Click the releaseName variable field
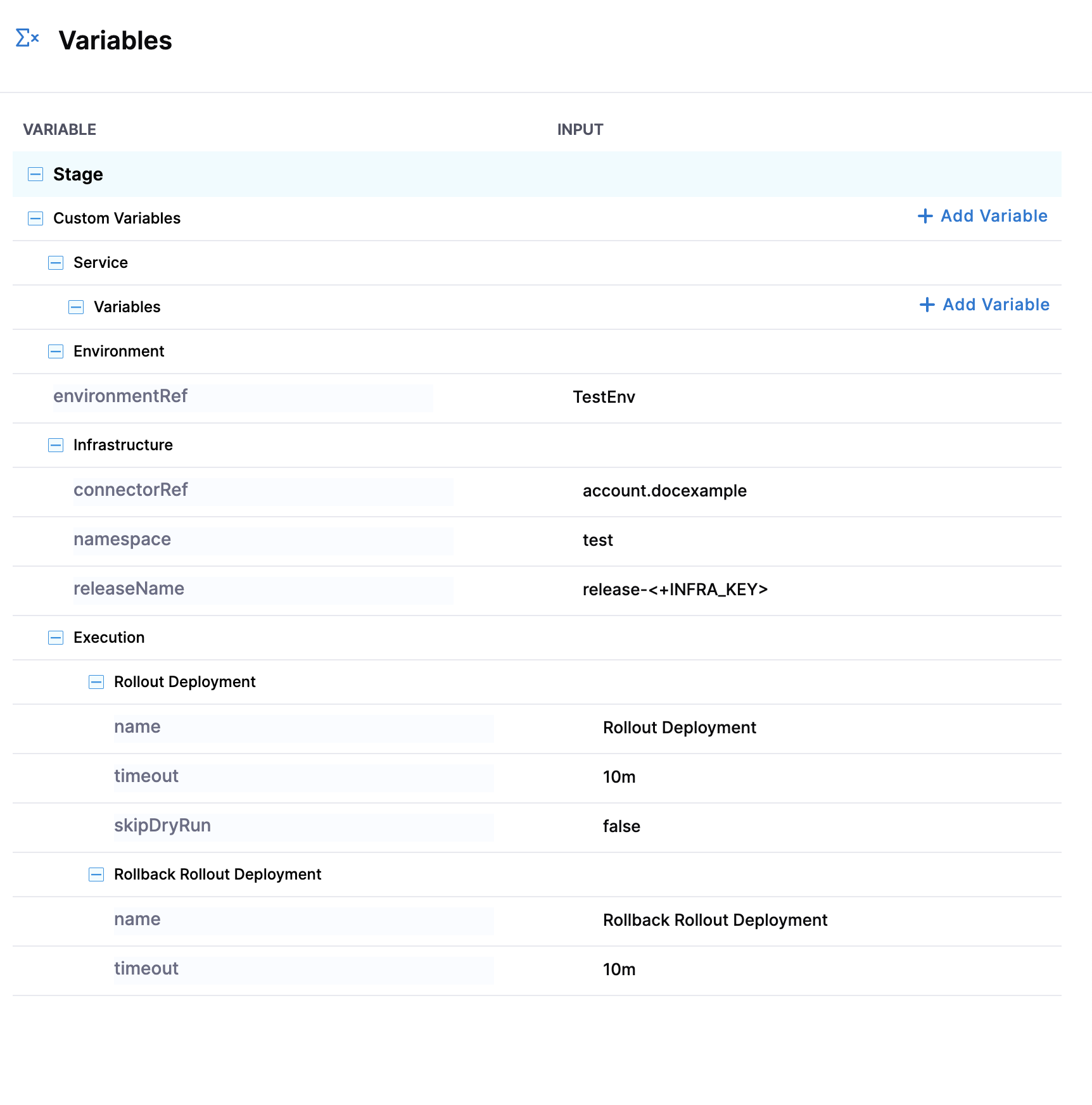Screen dimensions: 1092x1105 click(263, 590)
